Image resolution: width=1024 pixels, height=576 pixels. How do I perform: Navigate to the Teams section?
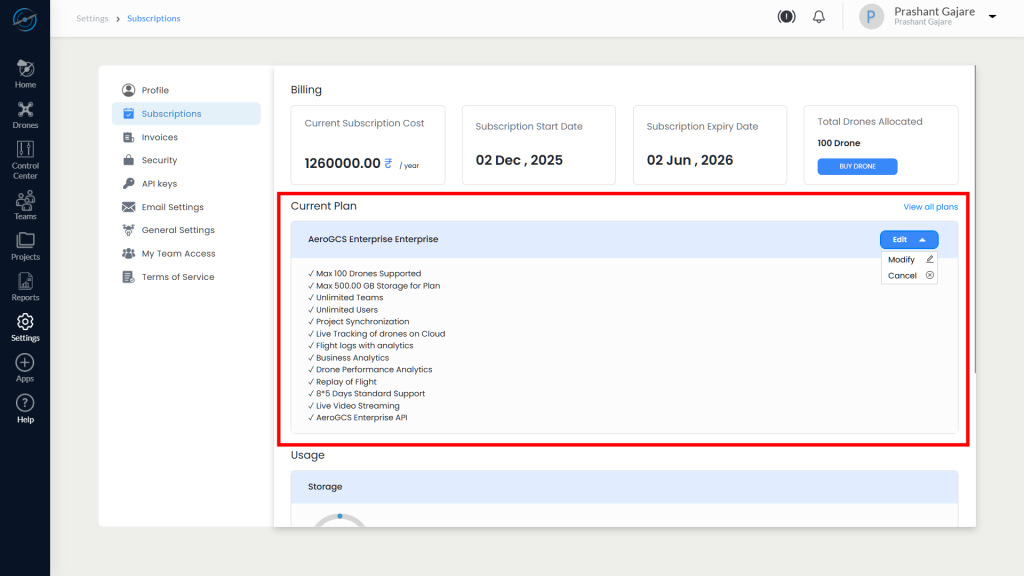click(x=24, y=205)
